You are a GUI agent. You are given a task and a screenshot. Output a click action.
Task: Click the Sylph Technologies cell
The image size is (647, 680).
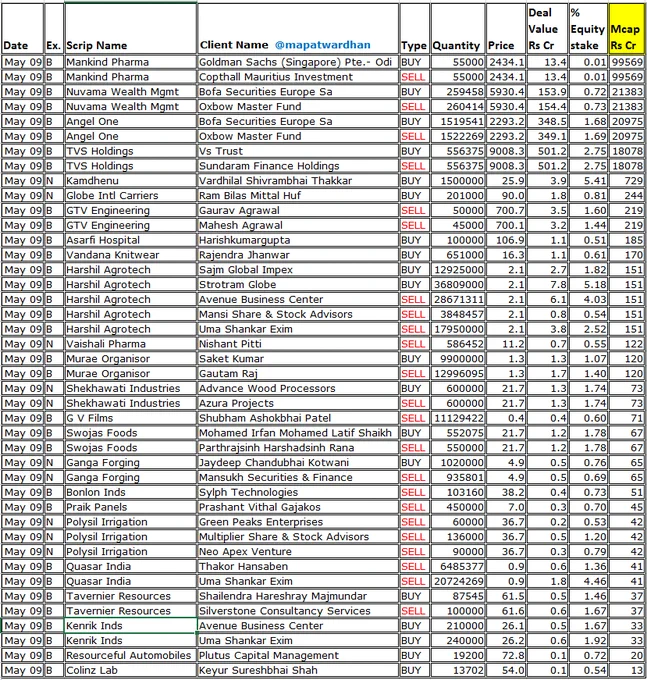click(x=298, y=492)
